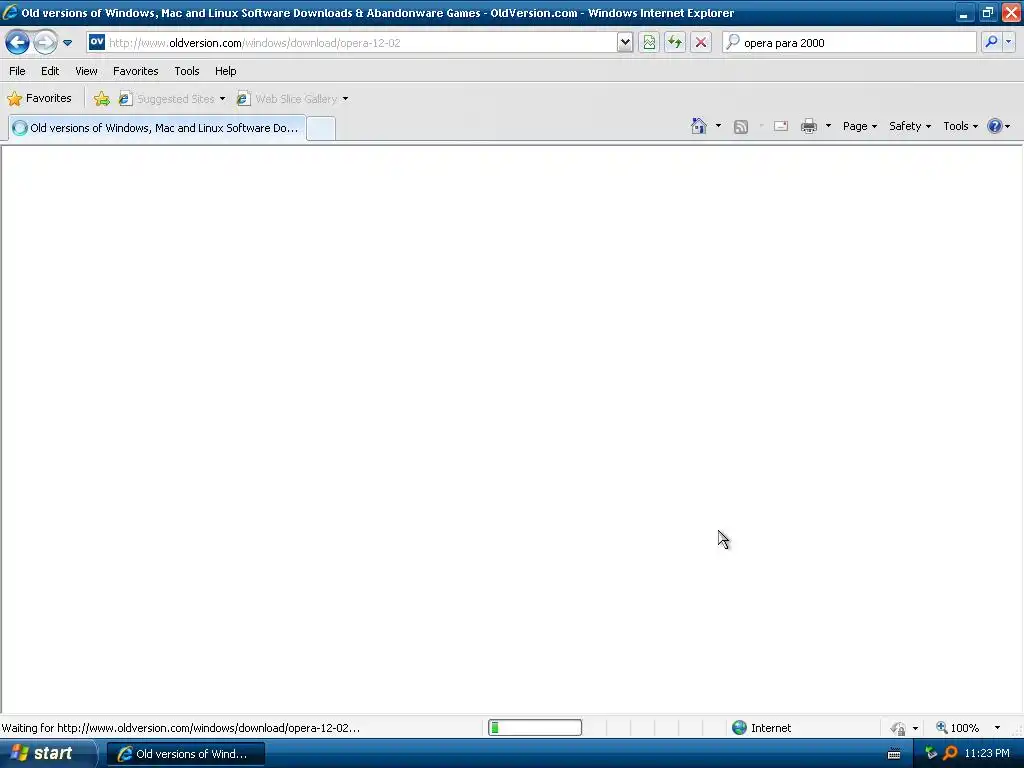The width and height of the screenshot is (1024, 768).
Task: Open the Page command bar menu
Action: click(x=859, y=126)
